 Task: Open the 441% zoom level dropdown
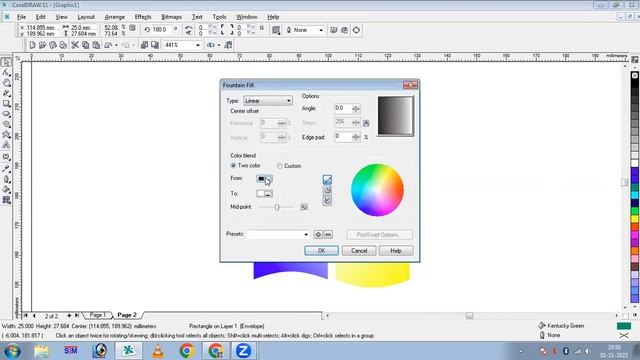[x=198, y=45]
